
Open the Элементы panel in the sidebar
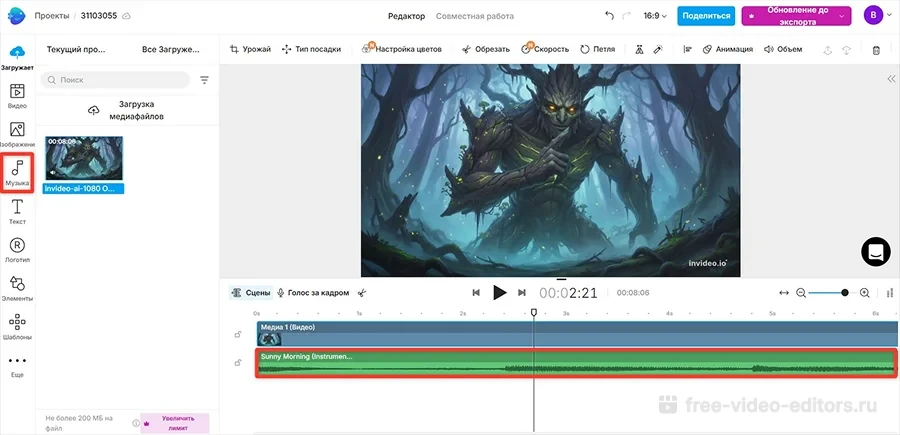(17, 290)
